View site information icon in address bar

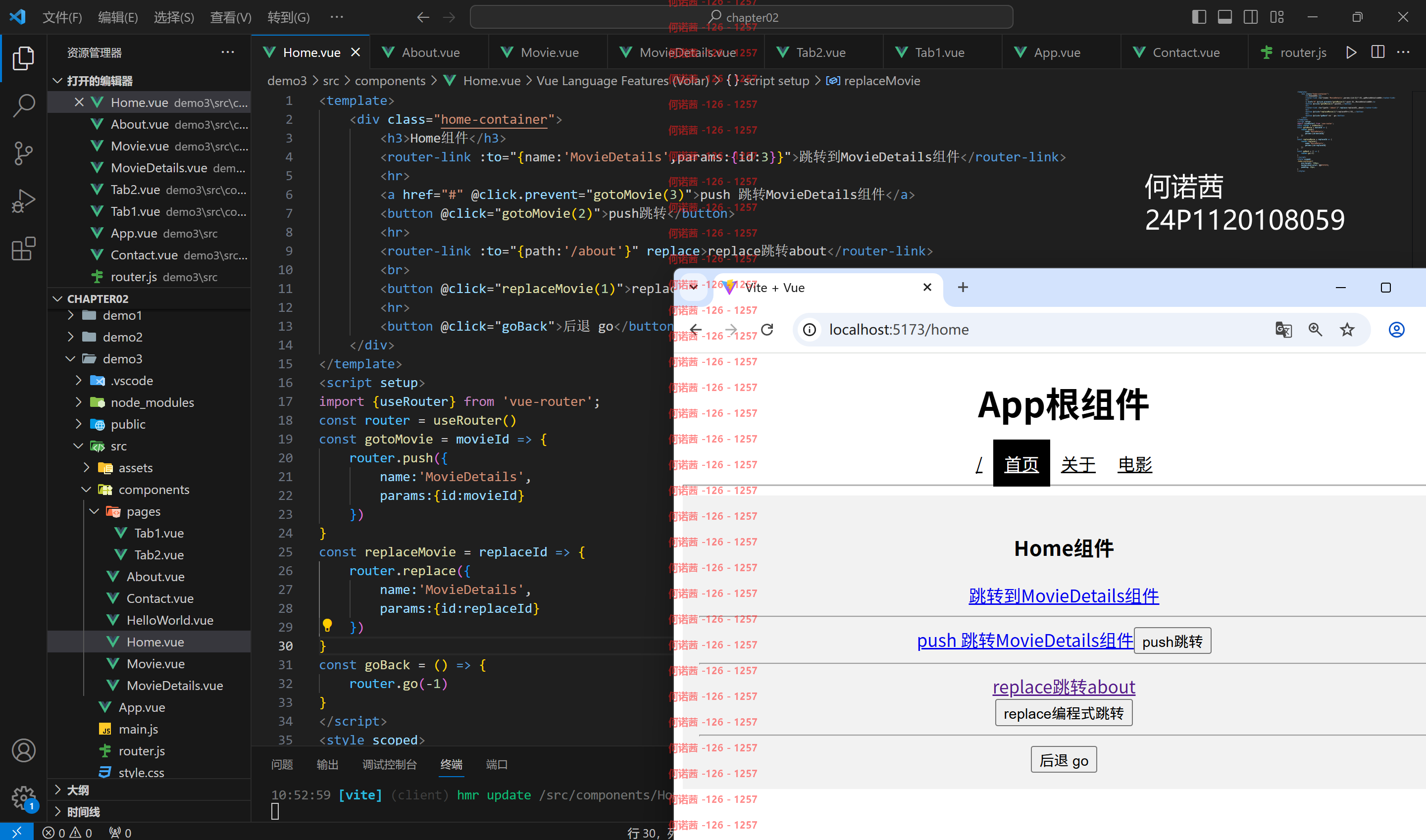810,330
